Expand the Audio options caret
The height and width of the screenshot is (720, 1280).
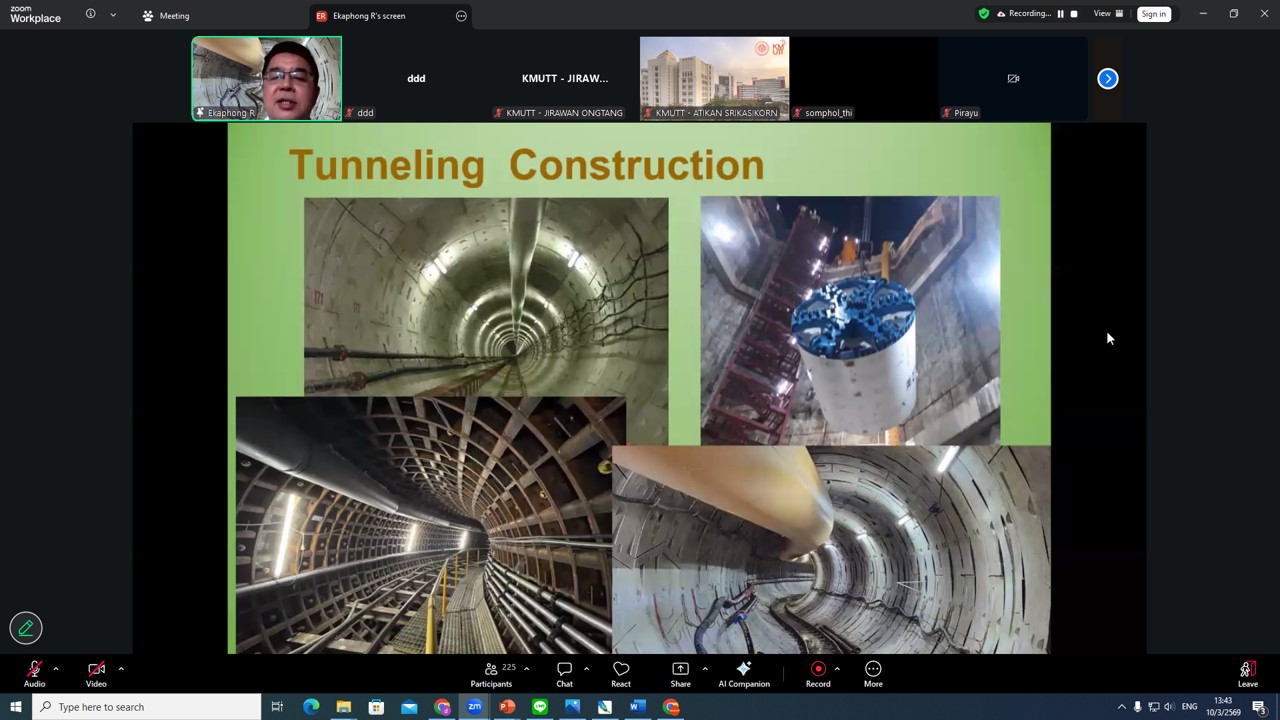[x=56, y=668]
